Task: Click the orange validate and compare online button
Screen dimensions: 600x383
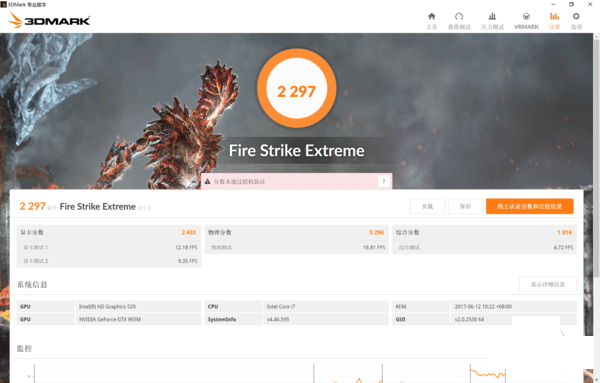Action: 530,206
